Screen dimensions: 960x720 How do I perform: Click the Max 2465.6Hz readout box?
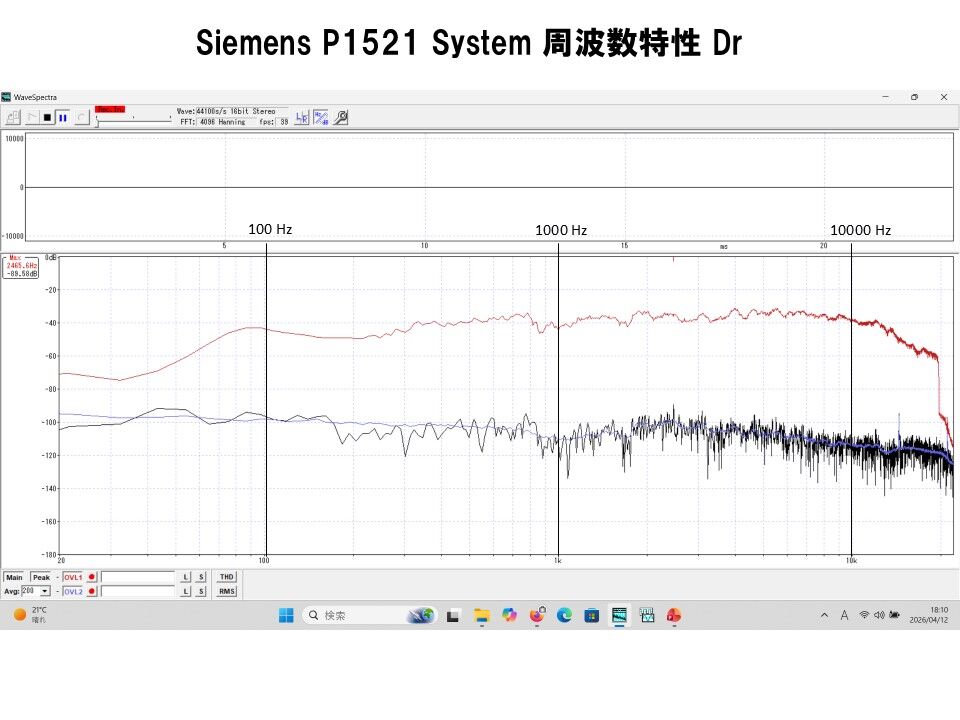click(x=21, y=266)
